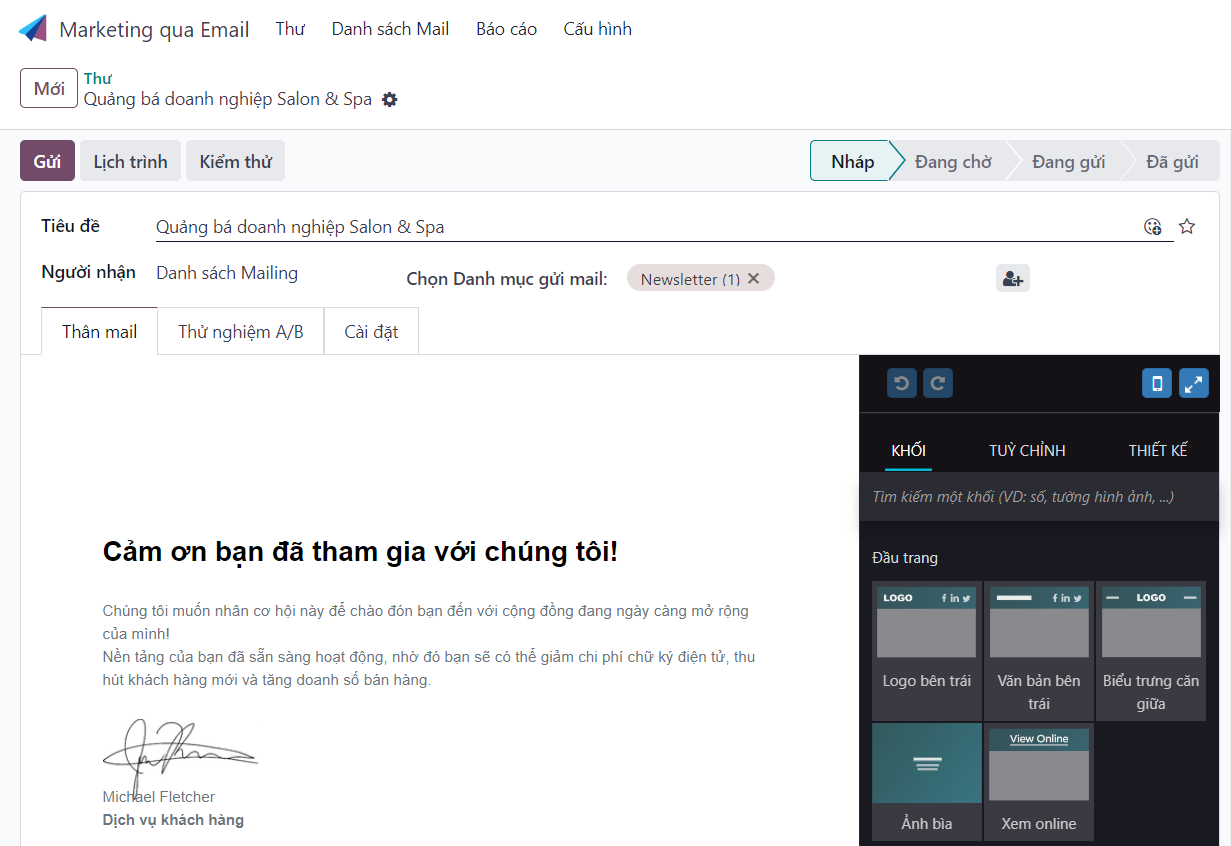Screen dimensions: 1231x846
Task: Click the Marketing qua Email app logo
Action: click(33, 29)
